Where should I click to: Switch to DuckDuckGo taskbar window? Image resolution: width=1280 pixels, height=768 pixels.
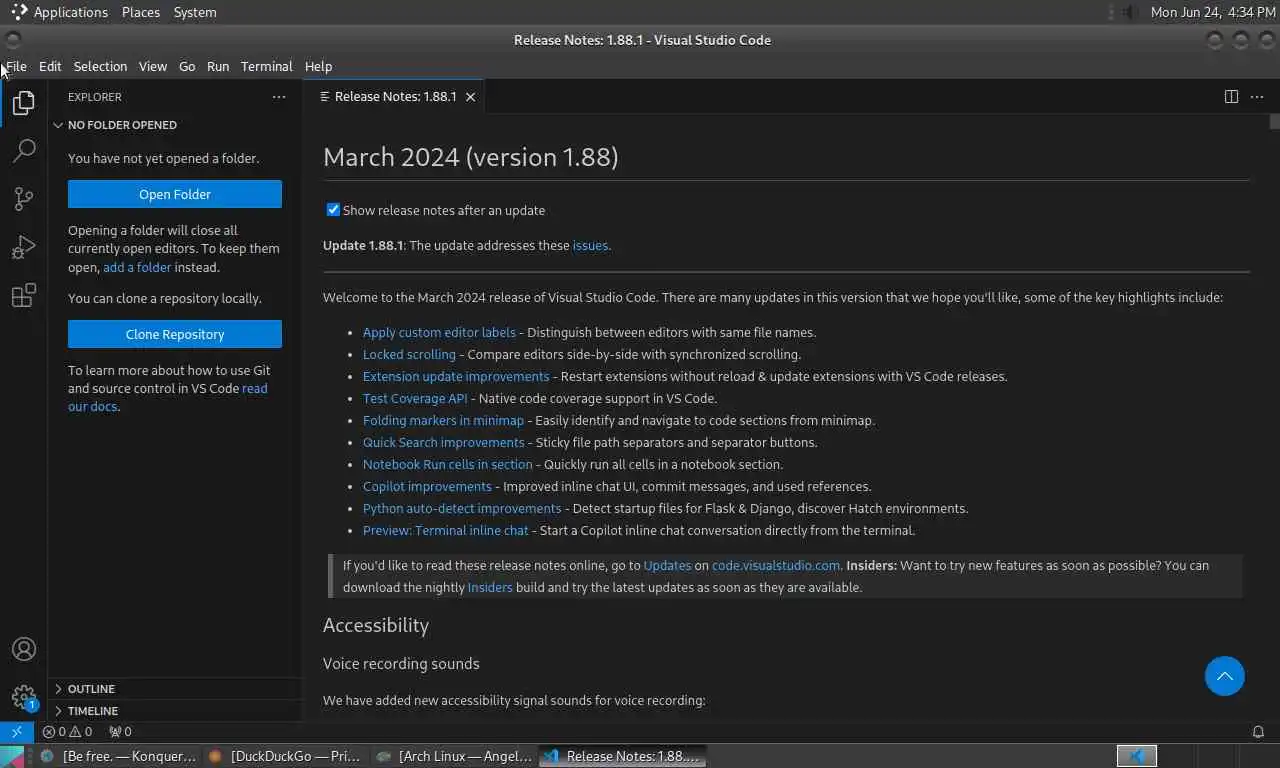click(x=287, y=756)
